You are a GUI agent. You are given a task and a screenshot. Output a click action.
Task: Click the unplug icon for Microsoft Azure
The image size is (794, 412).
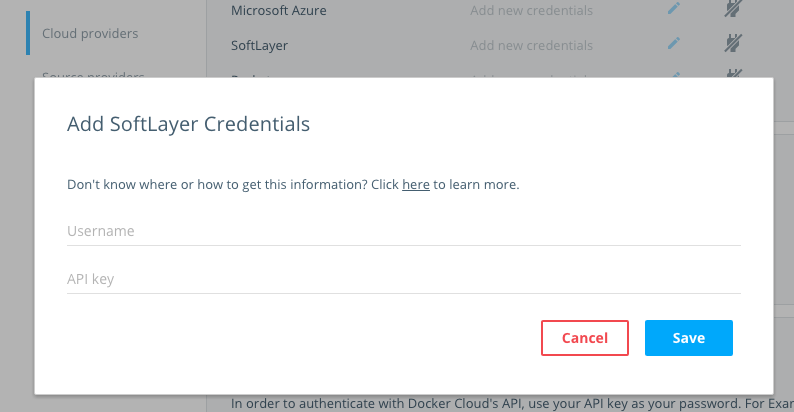coord(734,11)
